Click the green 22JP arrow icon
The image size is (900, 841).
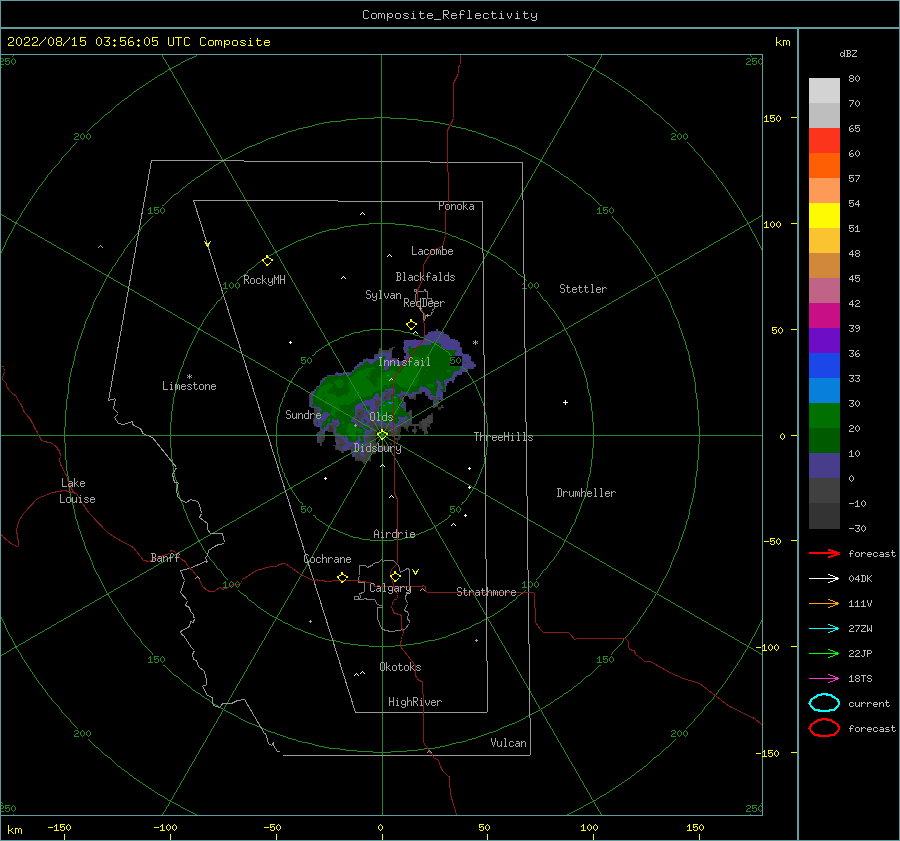tap(824, 653)
